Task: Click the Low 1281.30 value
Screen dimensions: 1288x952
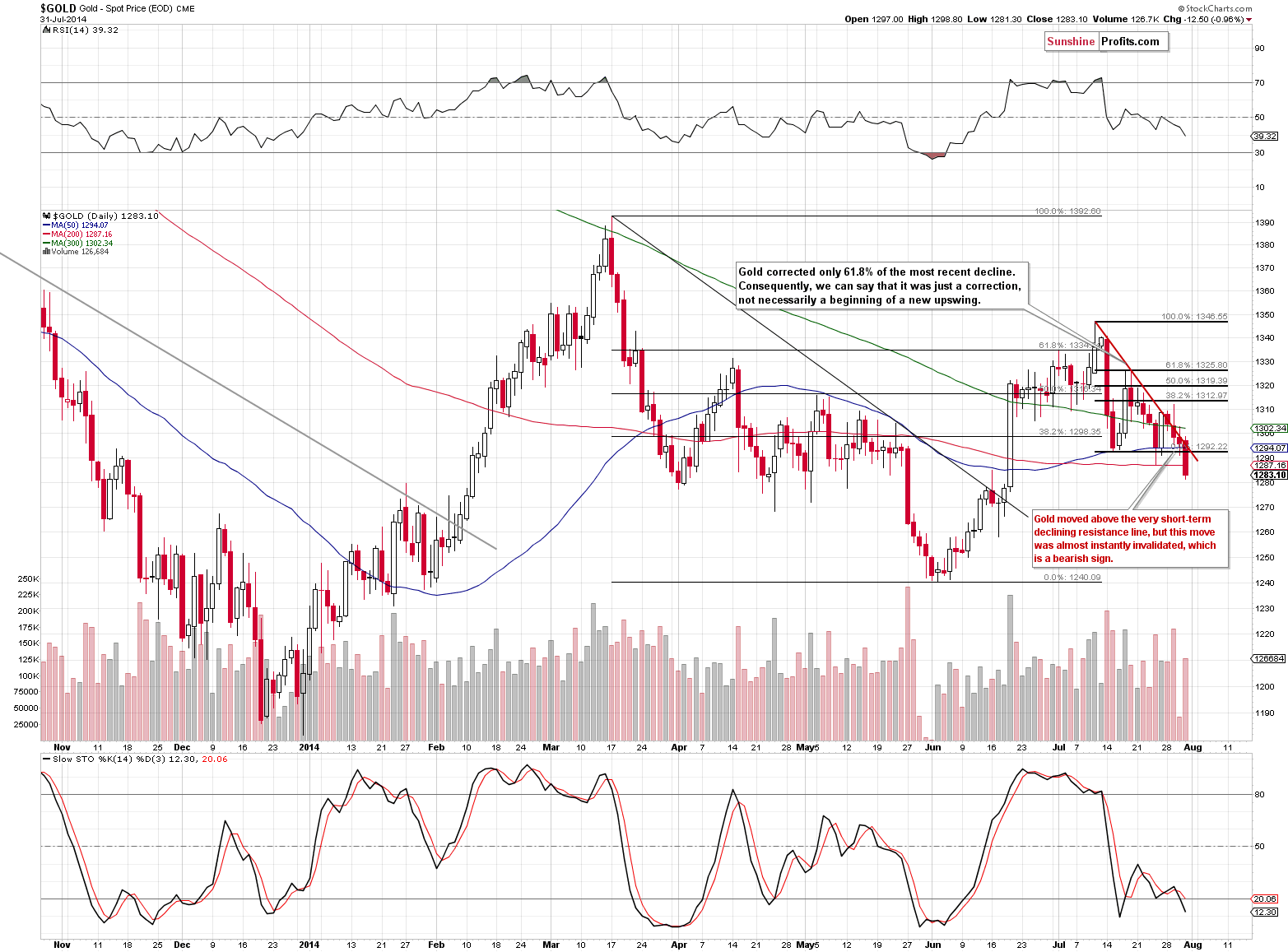Action: tap(993, 19)
